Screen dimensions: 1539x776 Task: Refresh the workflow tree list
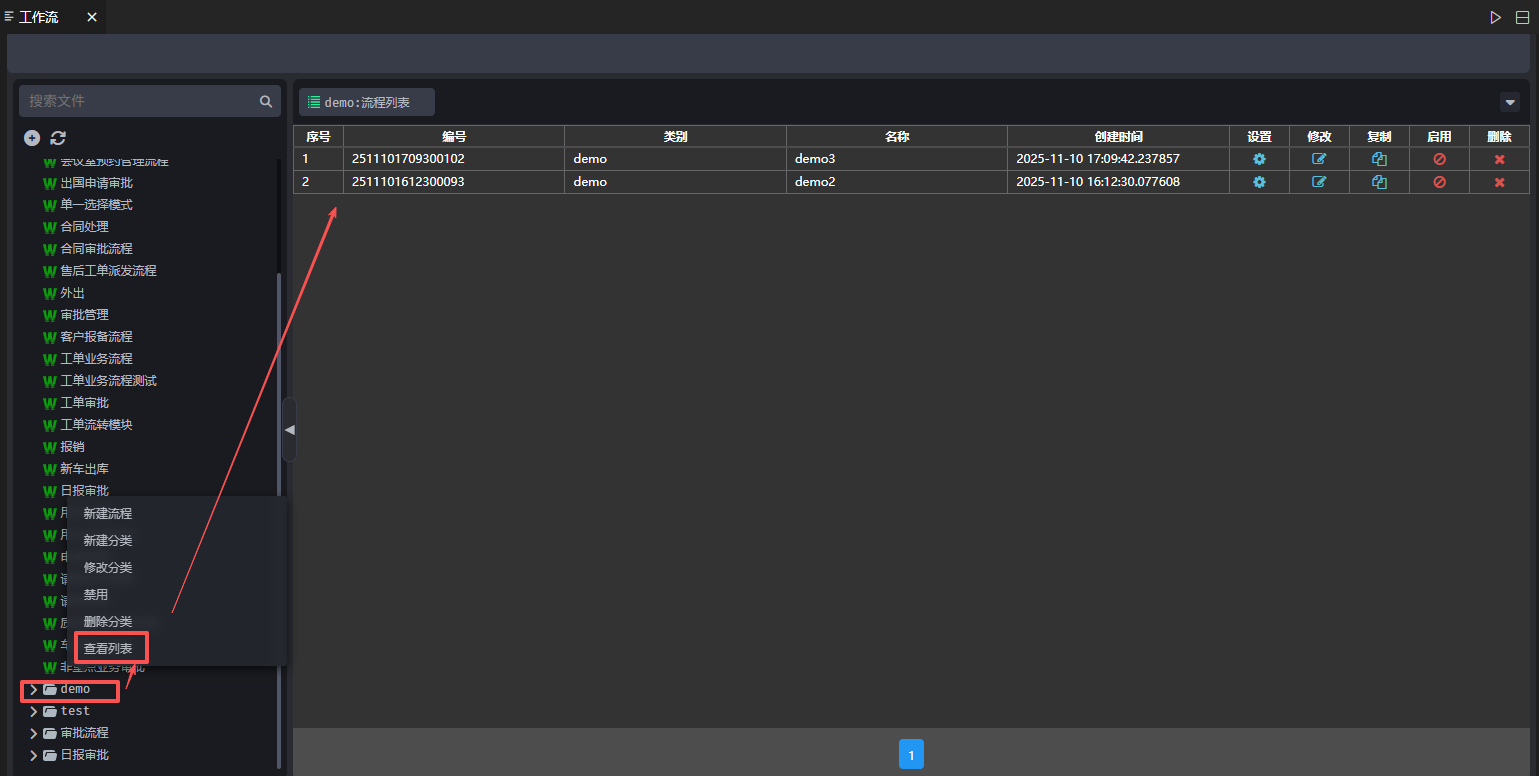click(58, 138)
